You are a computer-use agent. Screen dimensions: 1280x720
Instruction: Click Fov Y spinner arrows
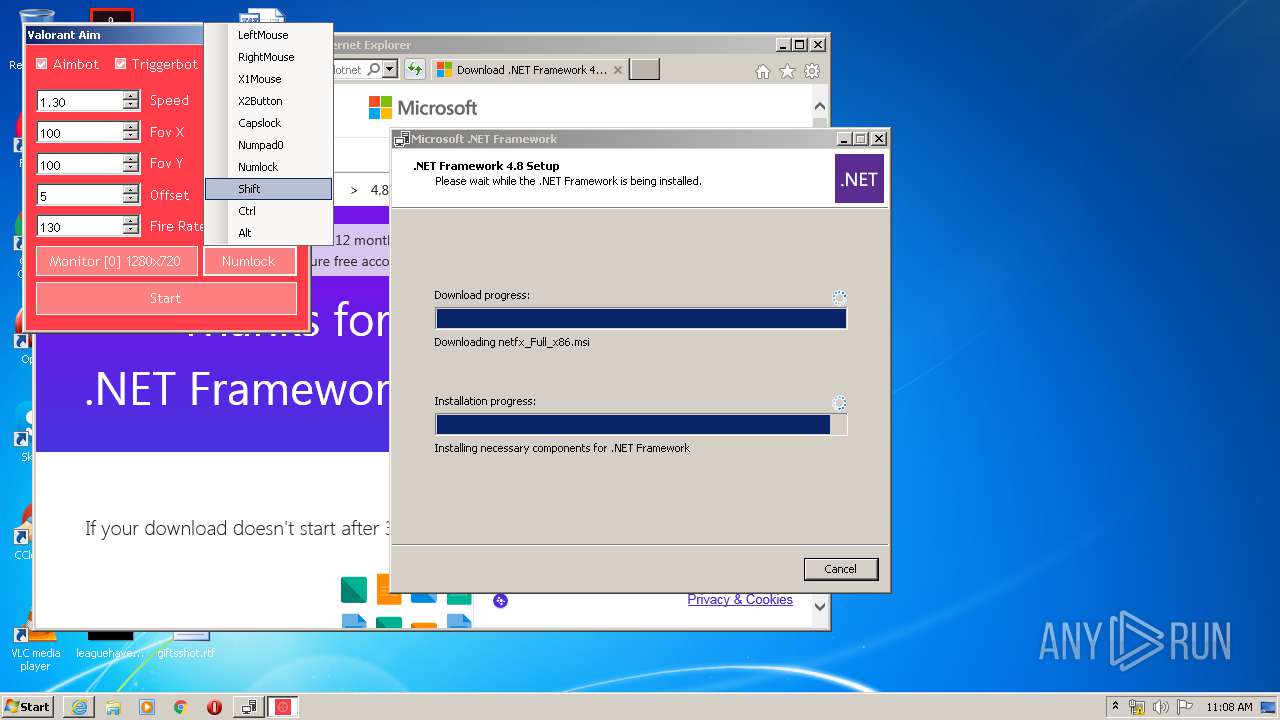131,164
